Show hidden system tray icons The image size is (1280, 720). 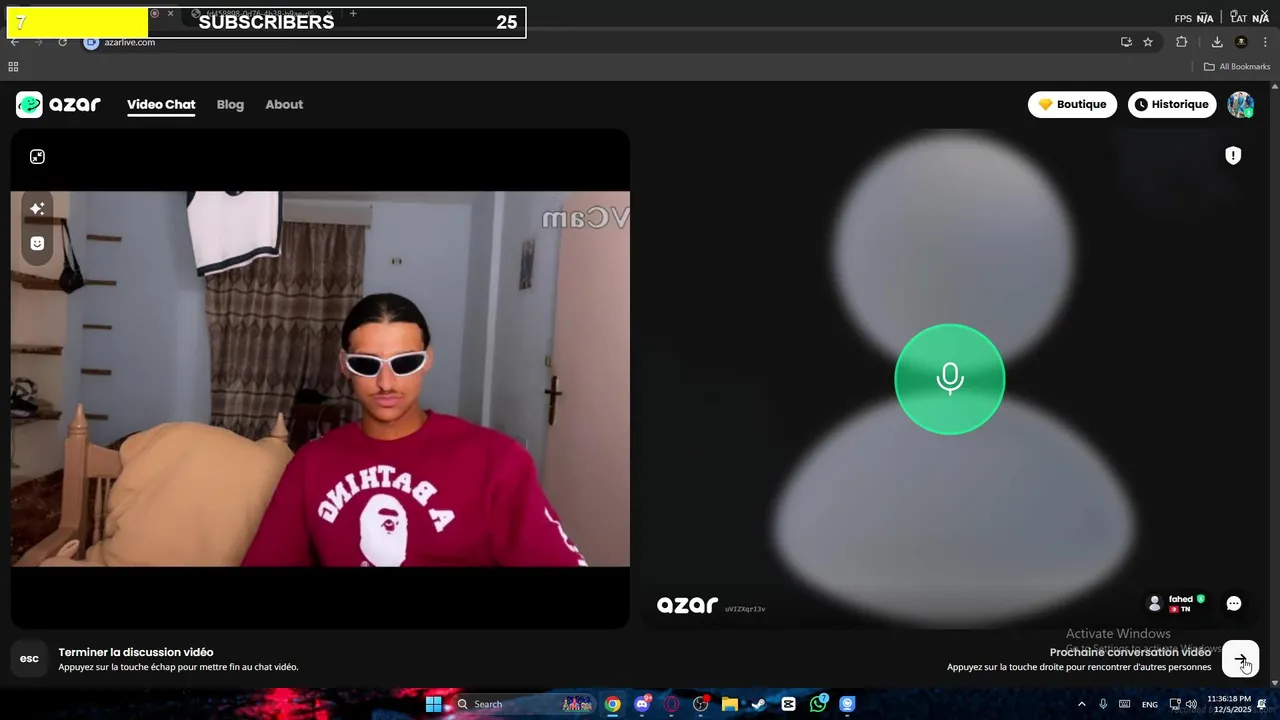[x=1081, y=704]
